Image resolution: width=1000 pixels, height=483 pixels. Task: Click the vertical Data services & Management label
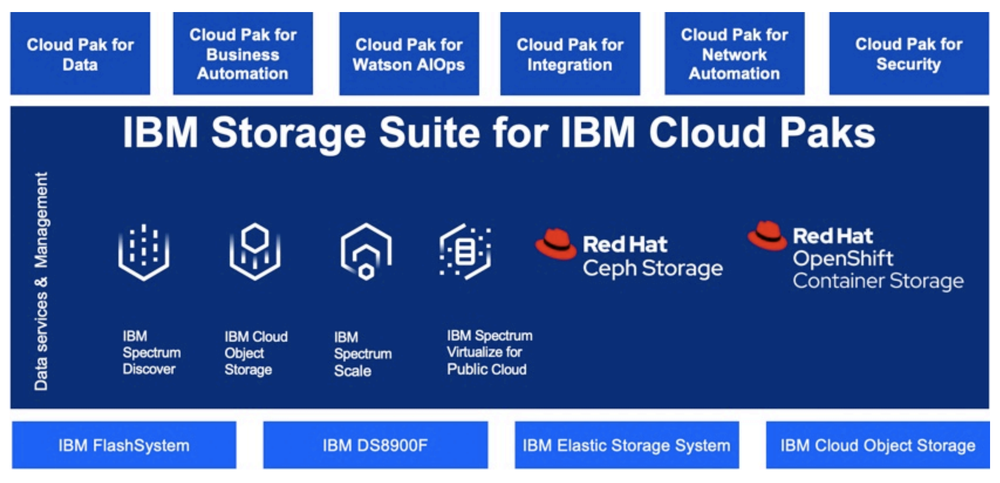coord(41,281)
